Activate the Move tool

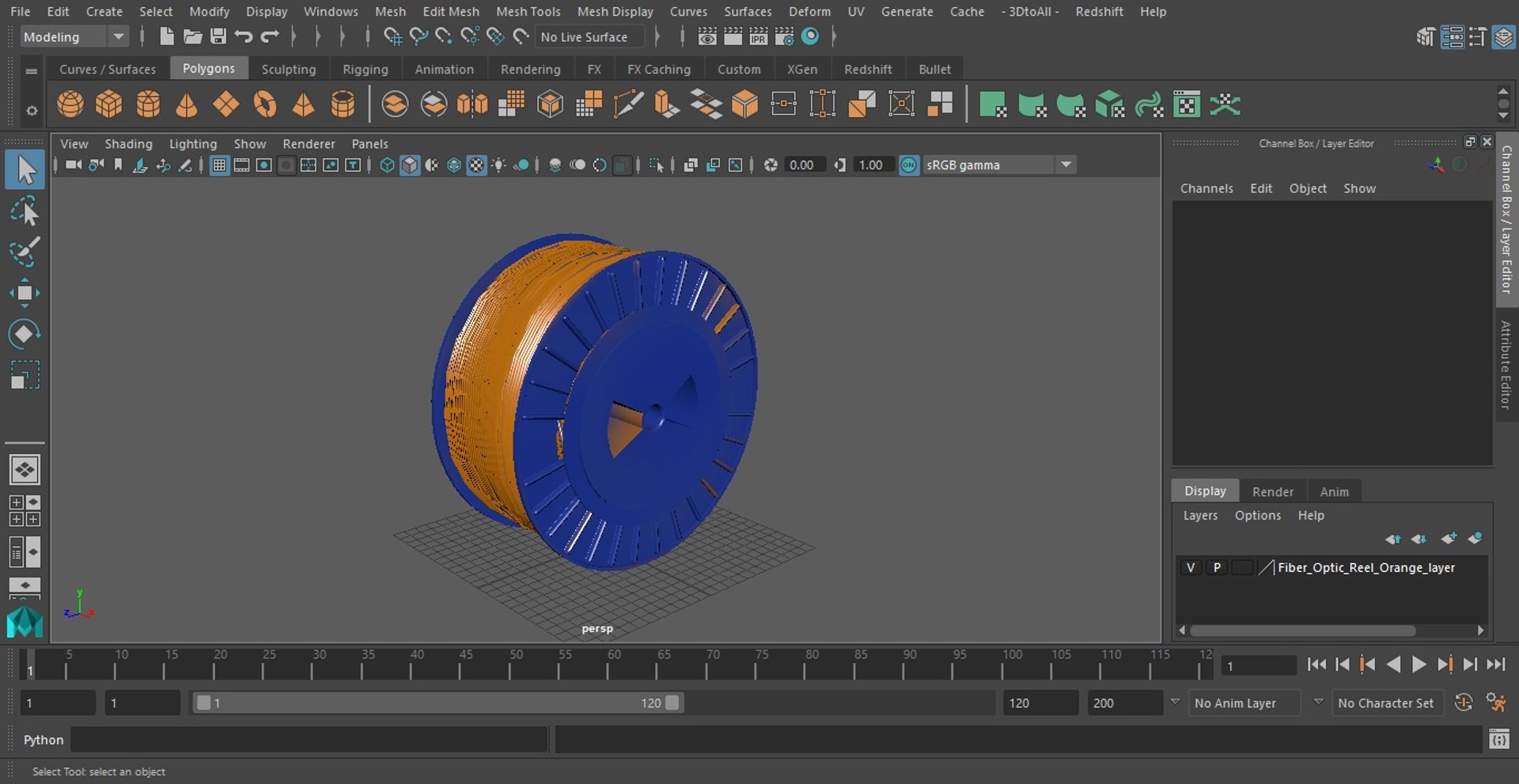(25, 293)
